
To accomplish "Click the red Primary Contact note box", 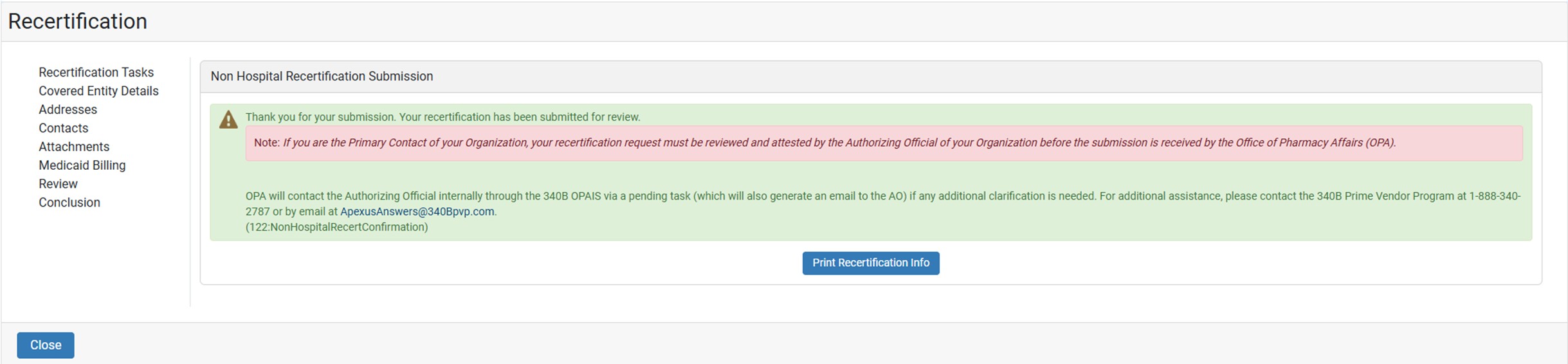I will (884, 143).
